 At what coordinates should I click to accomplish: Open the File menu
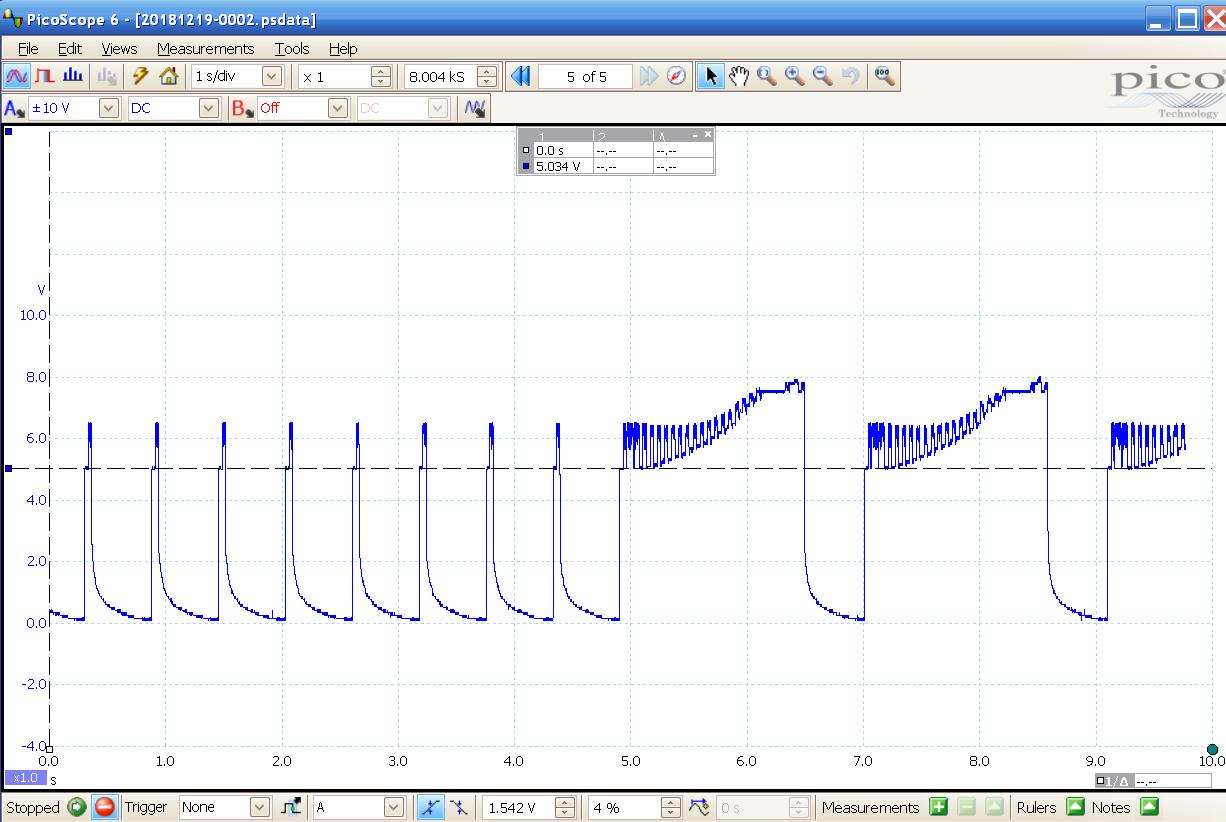tap(28, 48)
